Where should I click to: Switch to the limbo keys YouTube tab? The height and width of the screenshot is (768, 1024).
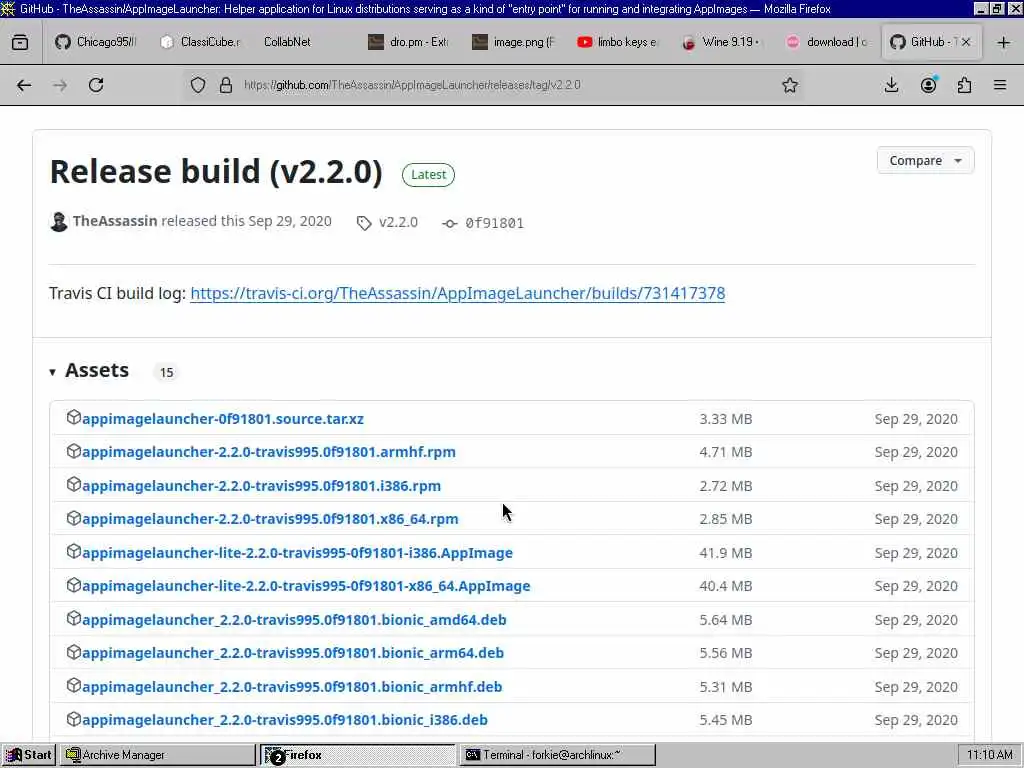tap(617, 42)
